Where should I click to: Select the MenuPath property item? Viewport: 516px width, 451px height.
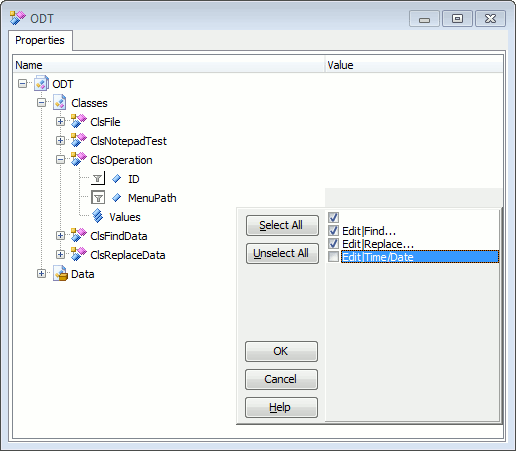152,198
